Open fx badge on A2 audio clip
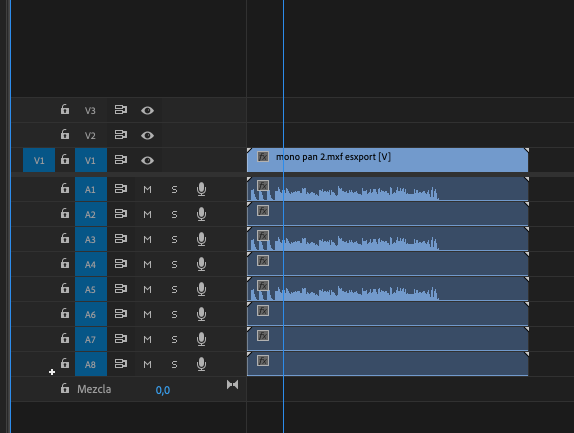Viewport: 574px width, 433px height. click(x=263, y=210)
